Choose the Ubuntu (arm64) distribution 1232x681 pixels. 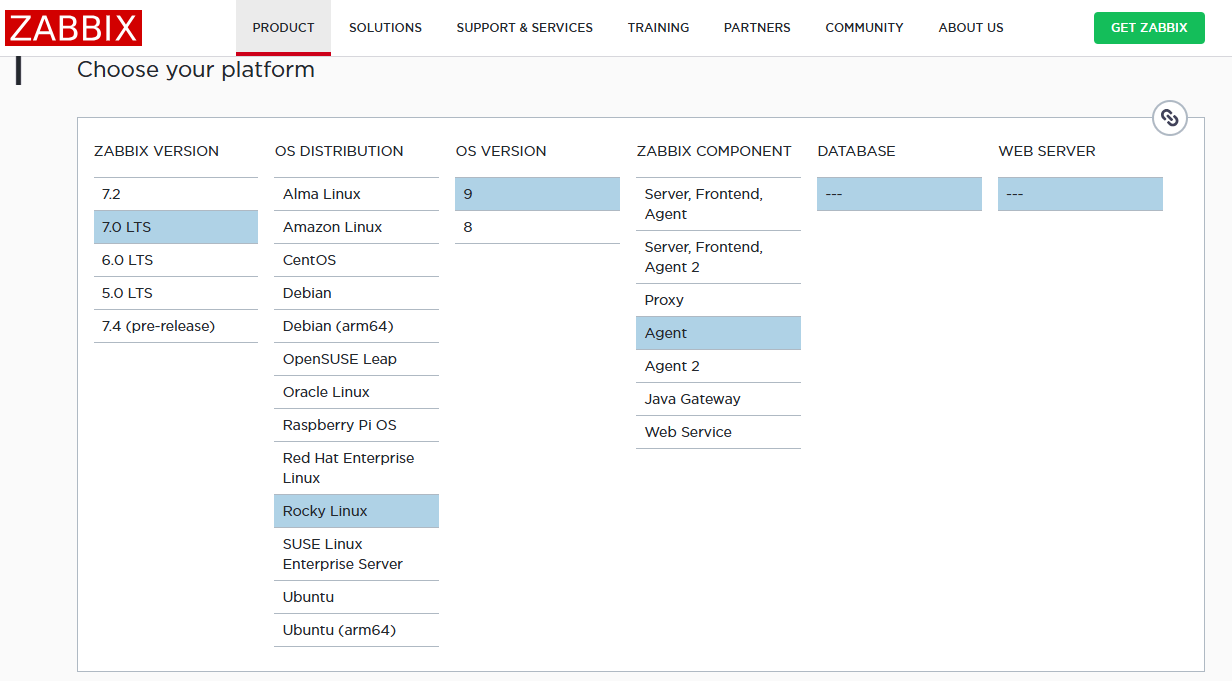(x=357, y=630)
